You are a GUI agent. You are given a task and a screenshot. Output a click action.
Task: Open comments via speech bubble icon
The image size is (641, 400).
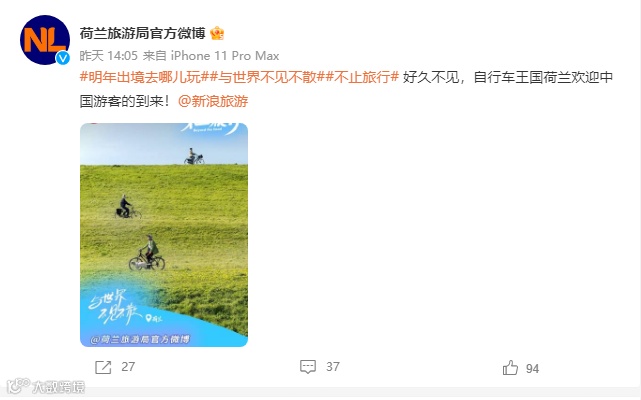click(308, 366)
